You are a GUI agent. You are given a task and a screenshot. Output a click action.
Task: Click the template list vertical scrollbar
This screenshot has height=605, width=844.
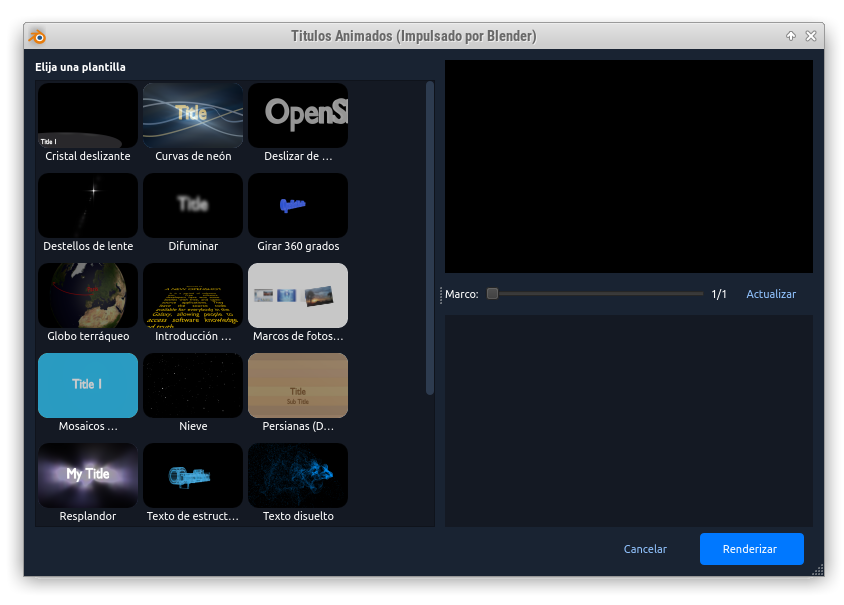pyautogui.click(x=430, y=238)
